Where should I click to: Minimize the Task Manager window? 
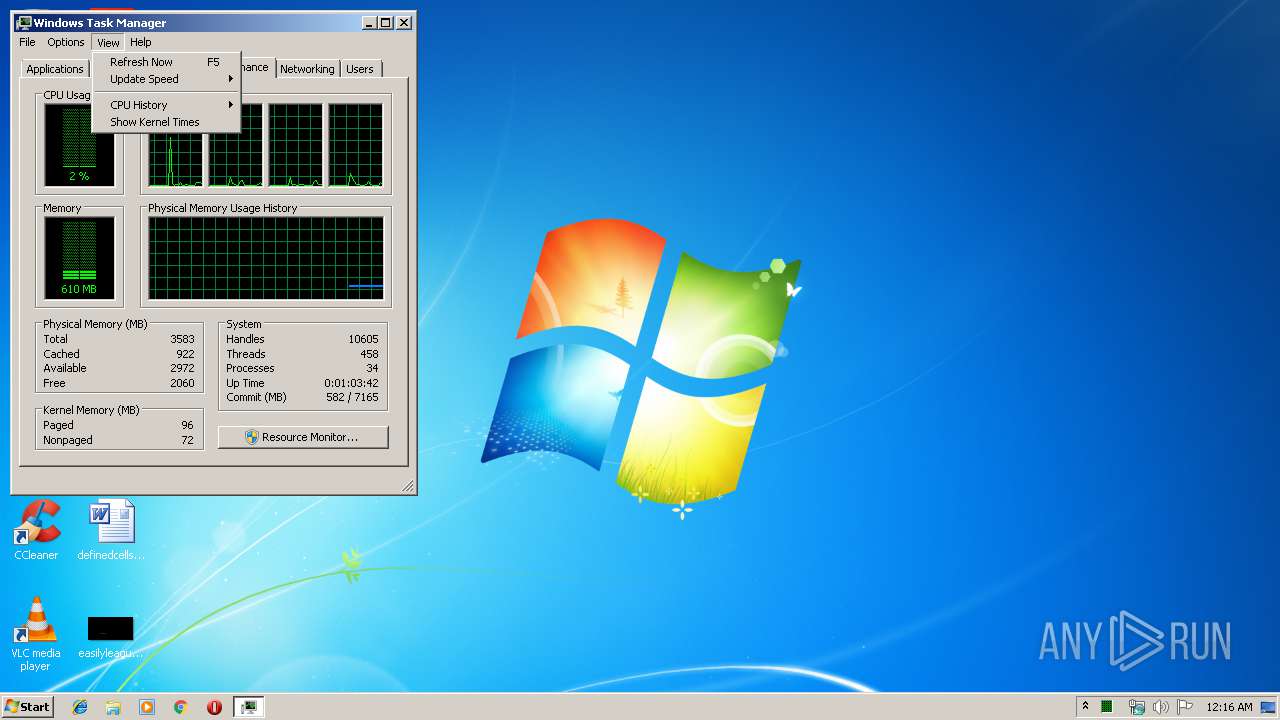click(369, 22)
